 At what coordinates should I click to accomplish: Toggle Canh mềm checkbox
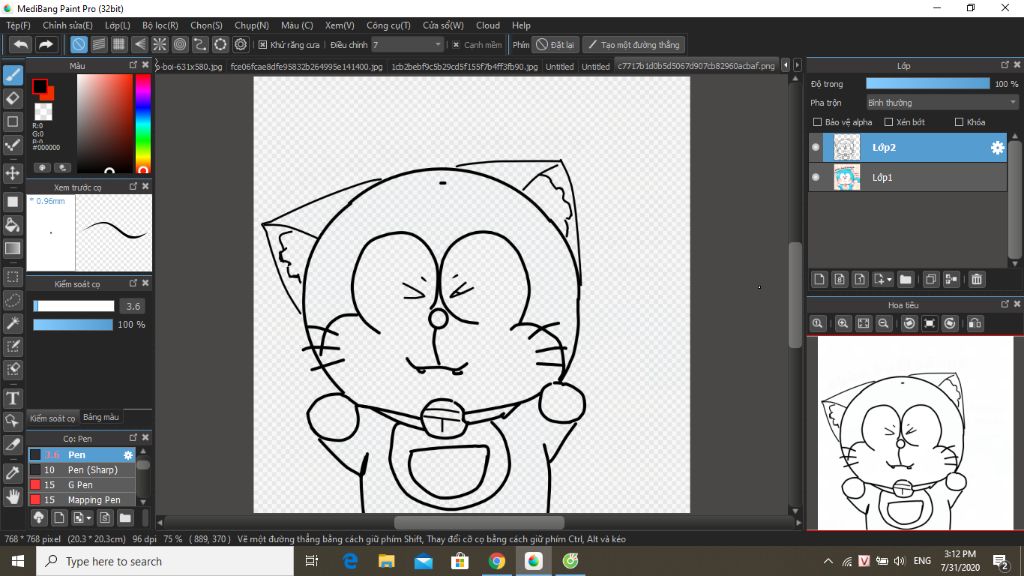[x=456, y=45]
